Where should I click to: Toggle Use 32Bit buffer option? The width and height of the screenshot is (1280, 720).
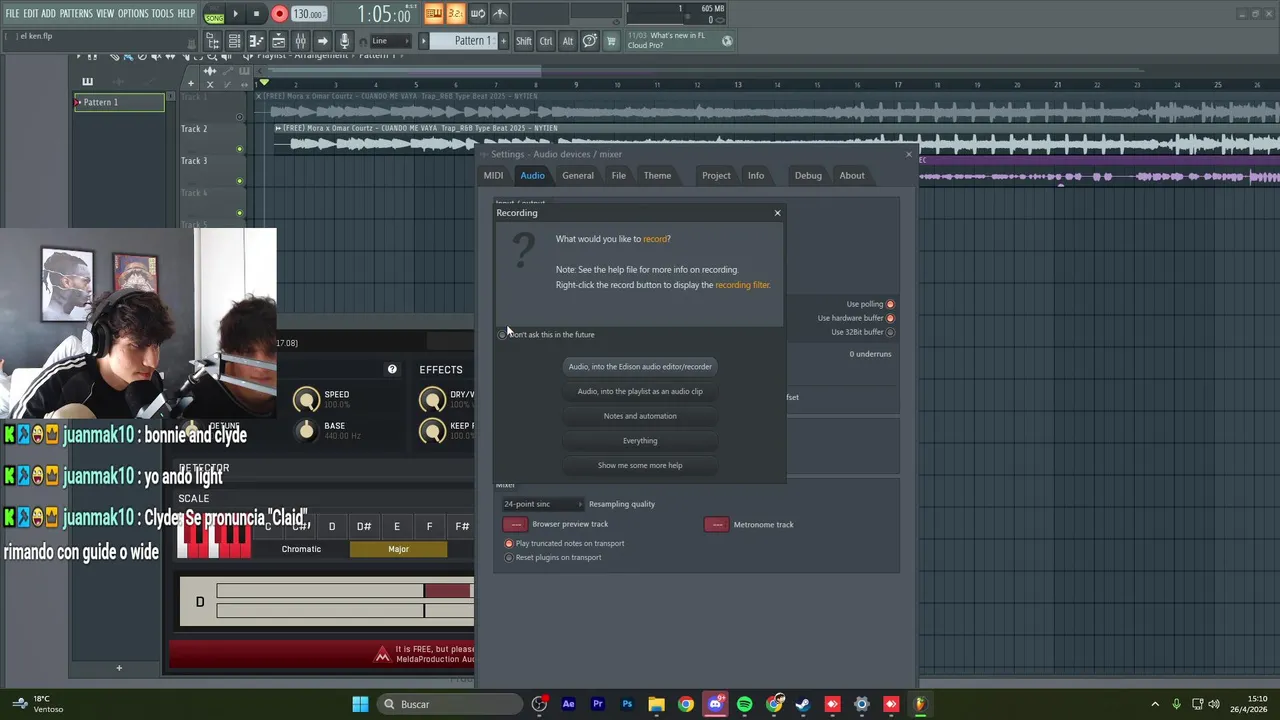tap(890, 332)
